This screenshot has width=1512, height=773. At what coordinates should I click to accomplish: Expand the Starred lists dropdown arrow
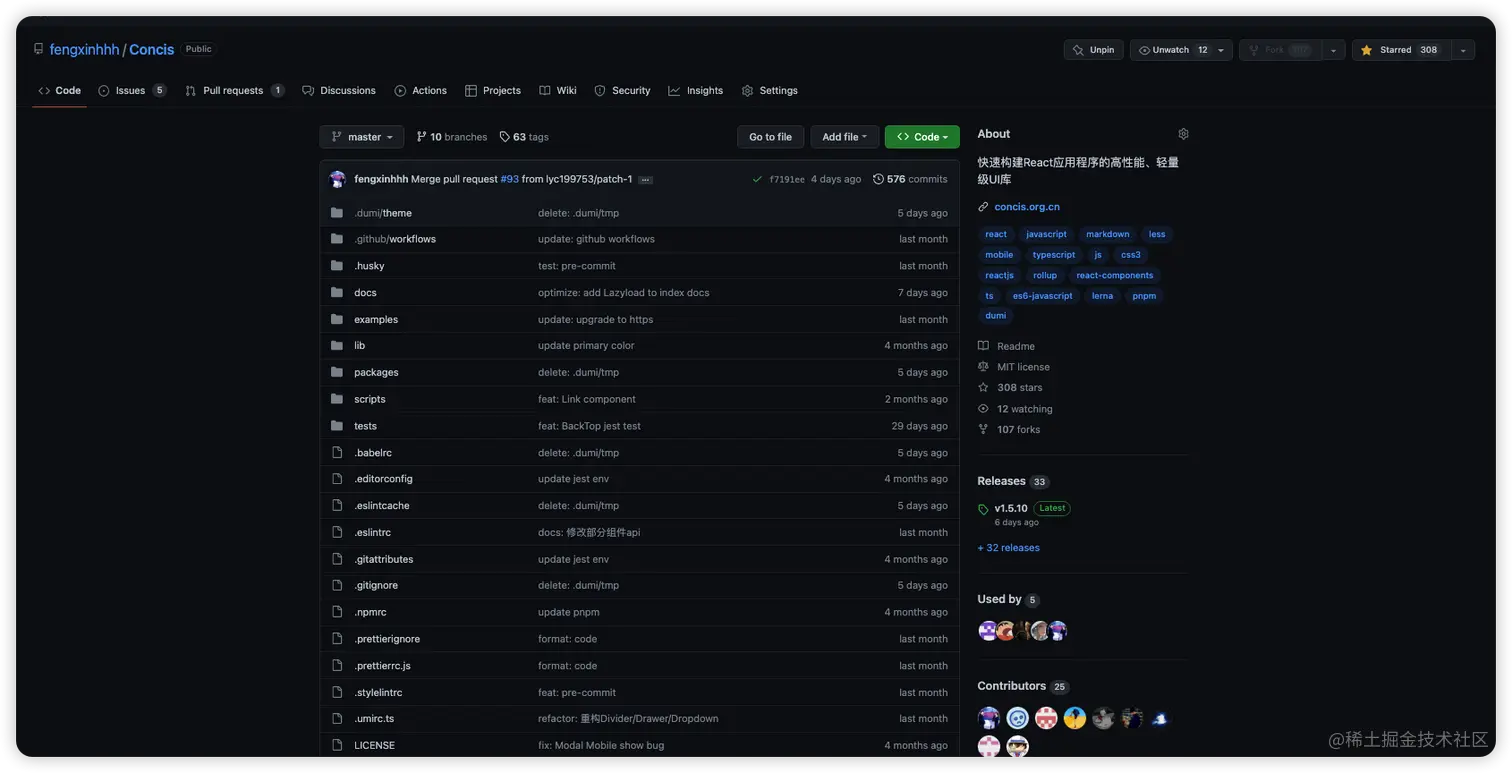tap(1463, 50)
